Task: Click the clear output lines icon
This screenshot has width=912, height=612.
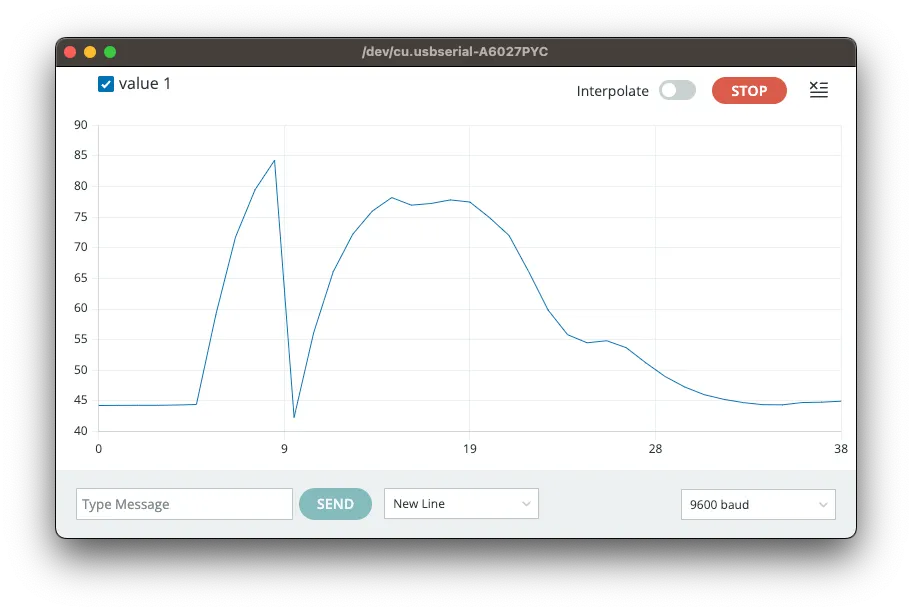Action: point(818,90)
